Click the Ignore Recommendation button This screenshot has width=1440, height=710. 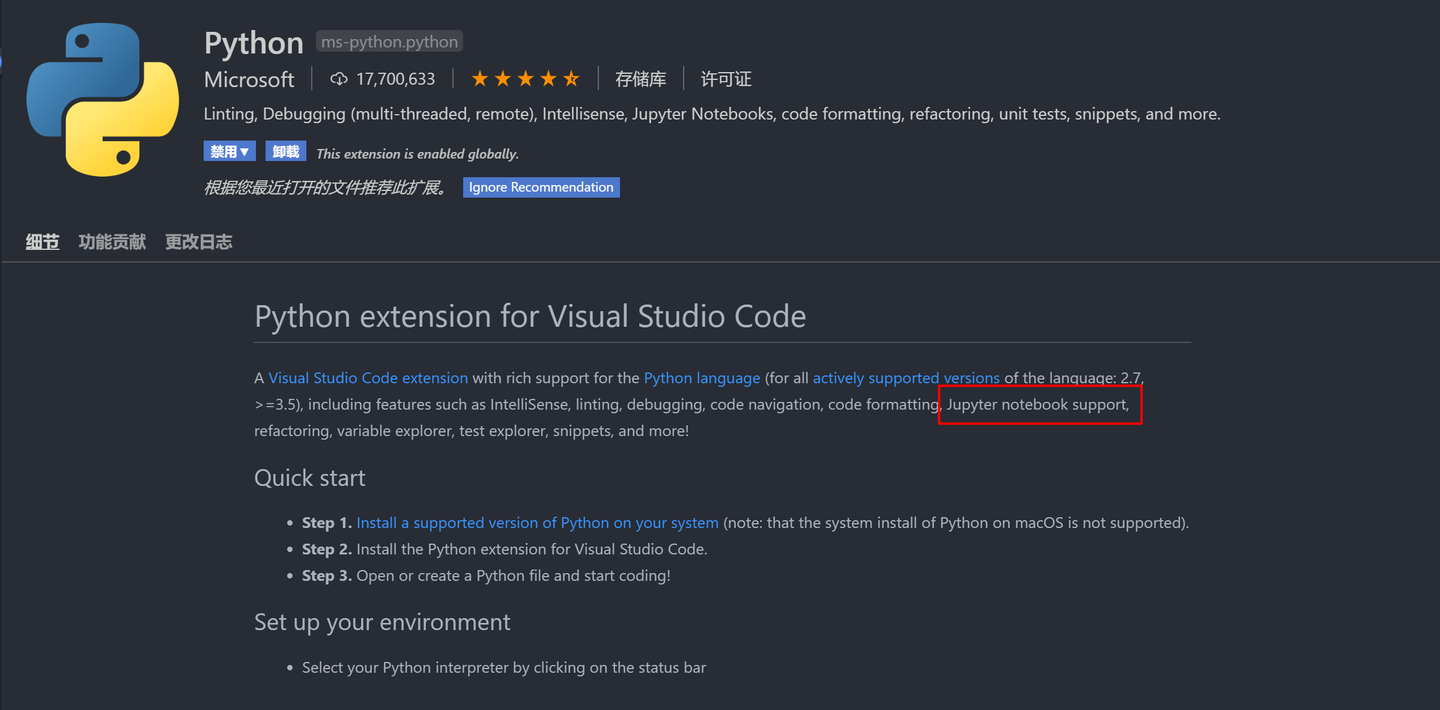point(541,187)
